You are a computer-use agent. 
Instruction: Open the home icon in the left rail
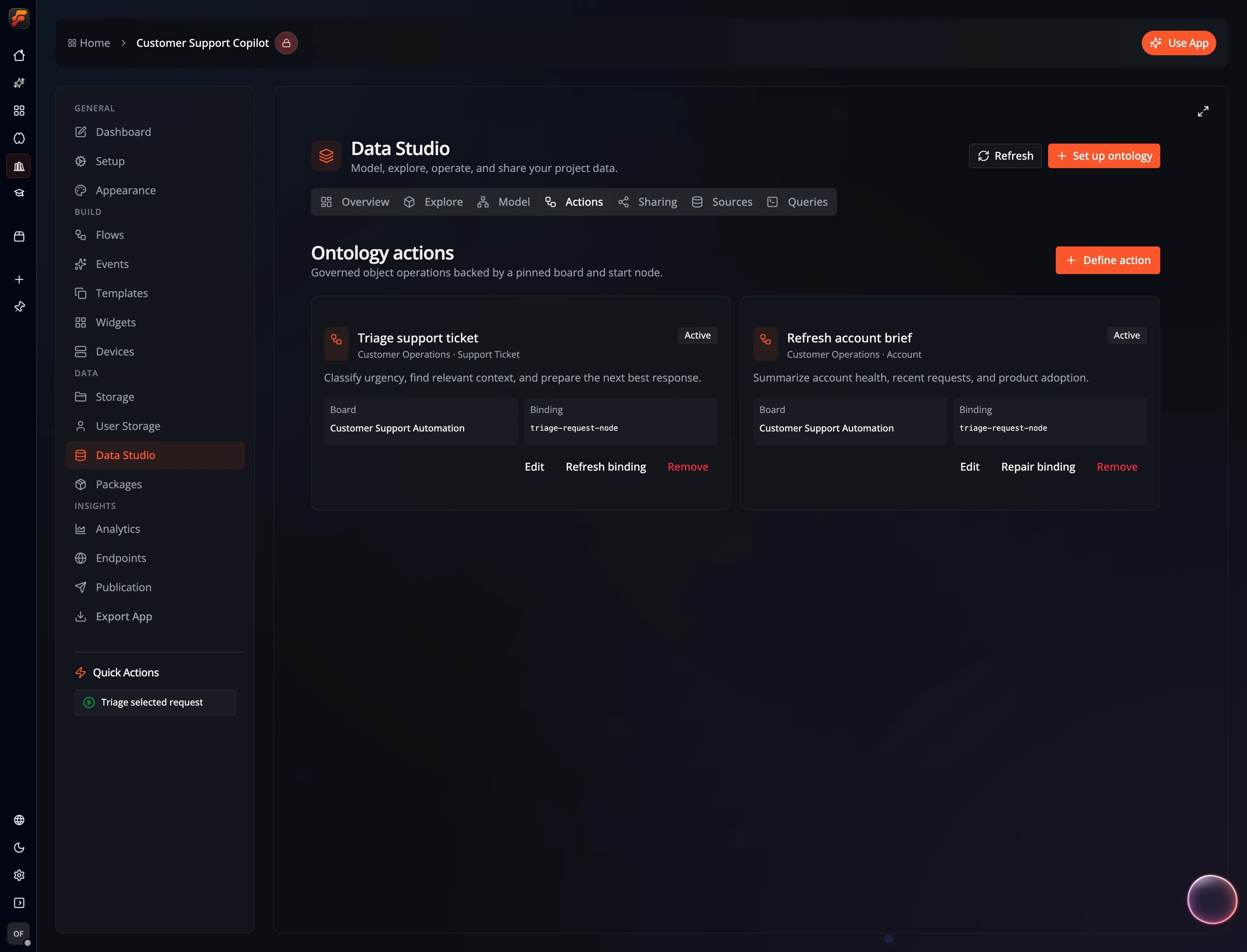point(19,56)
